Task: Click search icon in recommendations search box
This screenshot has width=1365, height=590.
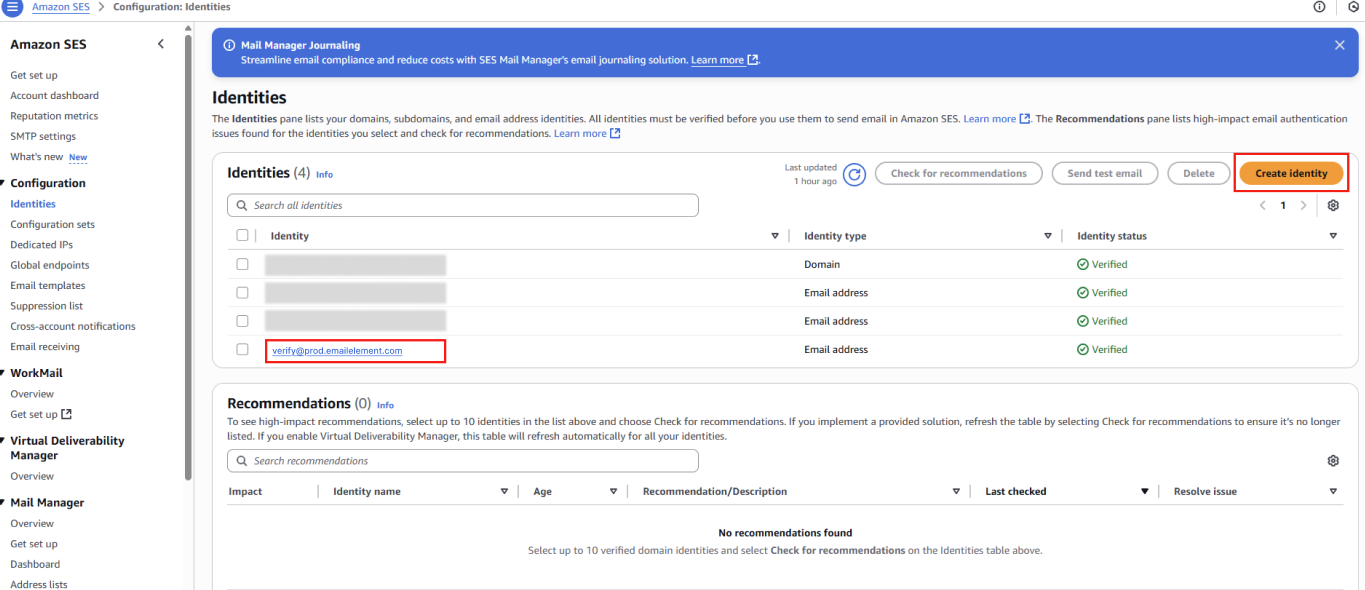Action: click(x=242, y=461)
